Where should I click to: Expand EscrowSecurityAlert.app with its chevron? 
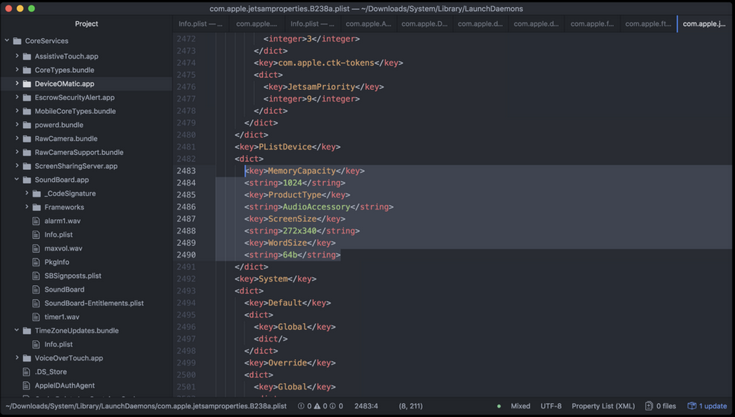click(17, 97)
